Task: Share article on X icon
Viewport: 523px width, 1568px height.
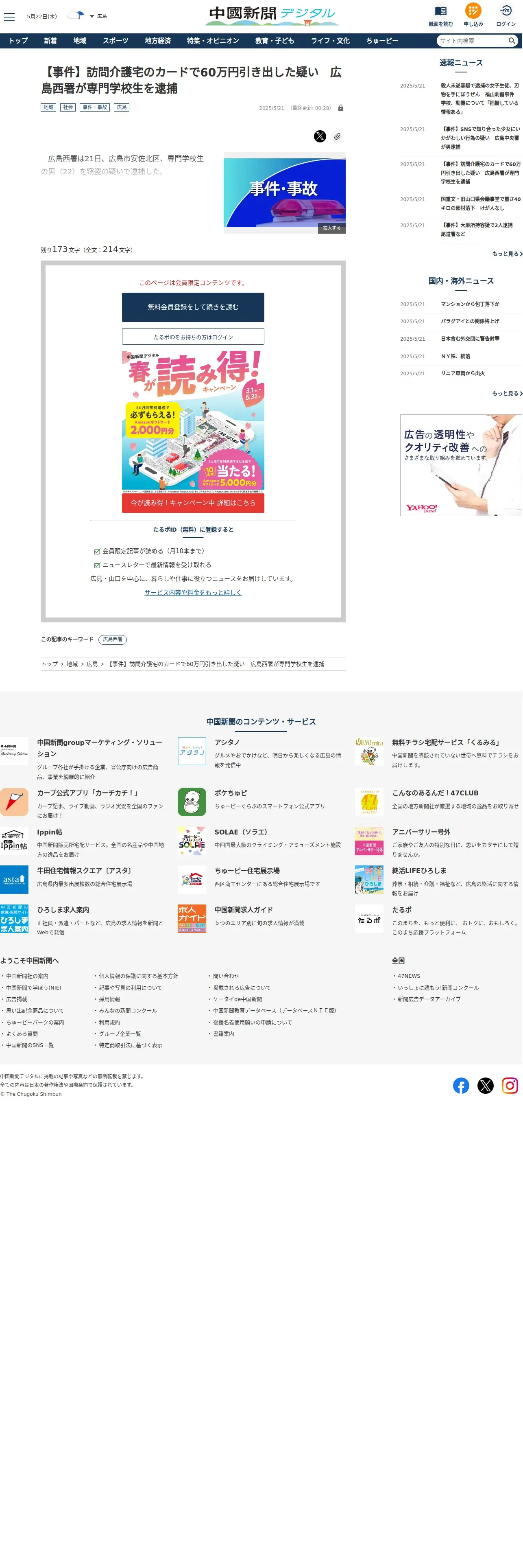Action: pos(320,136)
